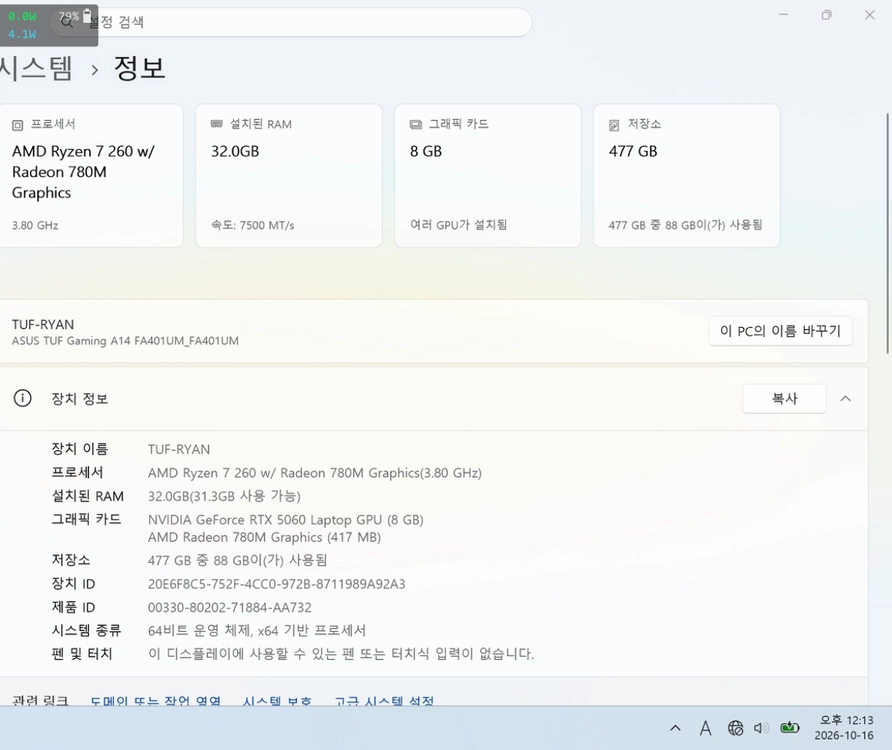Screen dimensions: 892x750
Task: Click ASUS TUF Gaming A14 model text
Action: (x=125, y=341)
